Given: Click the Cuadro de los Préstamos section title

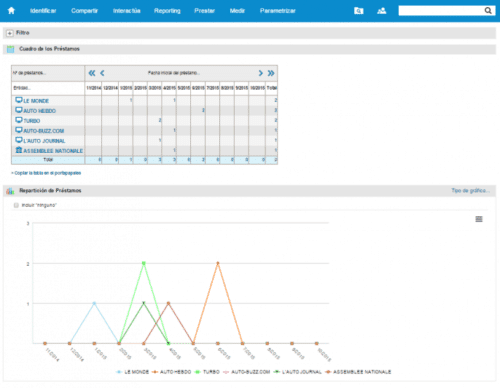Looking at the screenshot, I should tap(49, 49).
